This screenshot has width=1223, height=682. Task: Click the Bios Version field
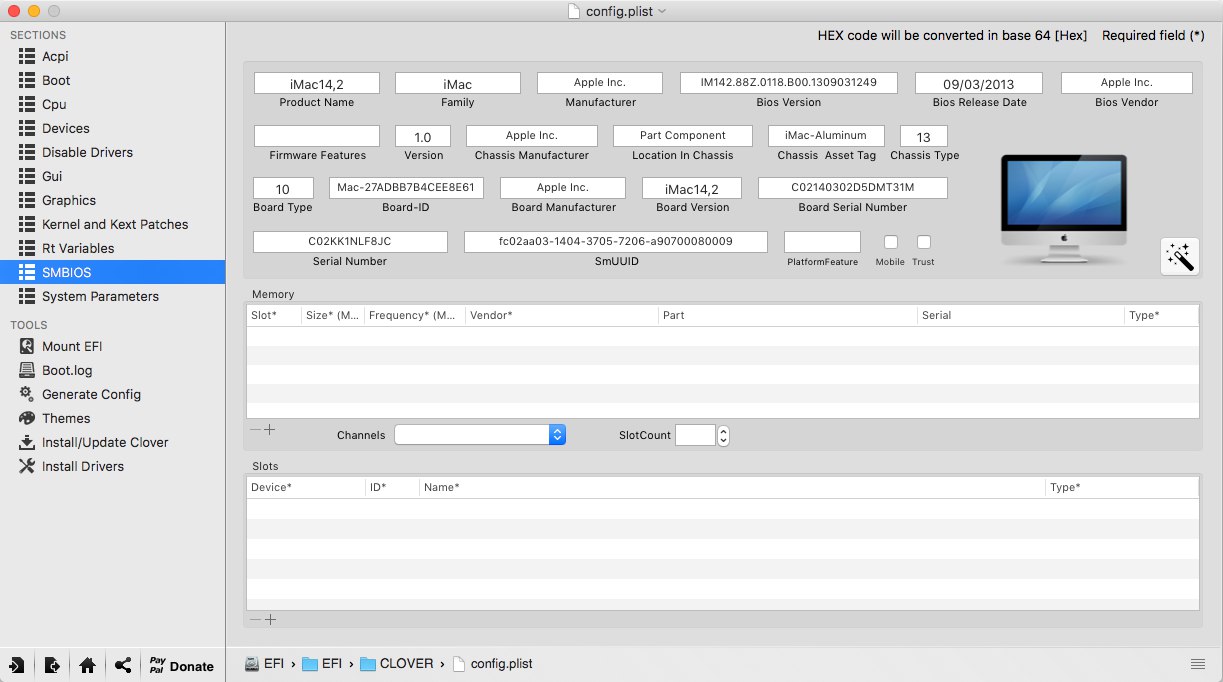point(789,83)
